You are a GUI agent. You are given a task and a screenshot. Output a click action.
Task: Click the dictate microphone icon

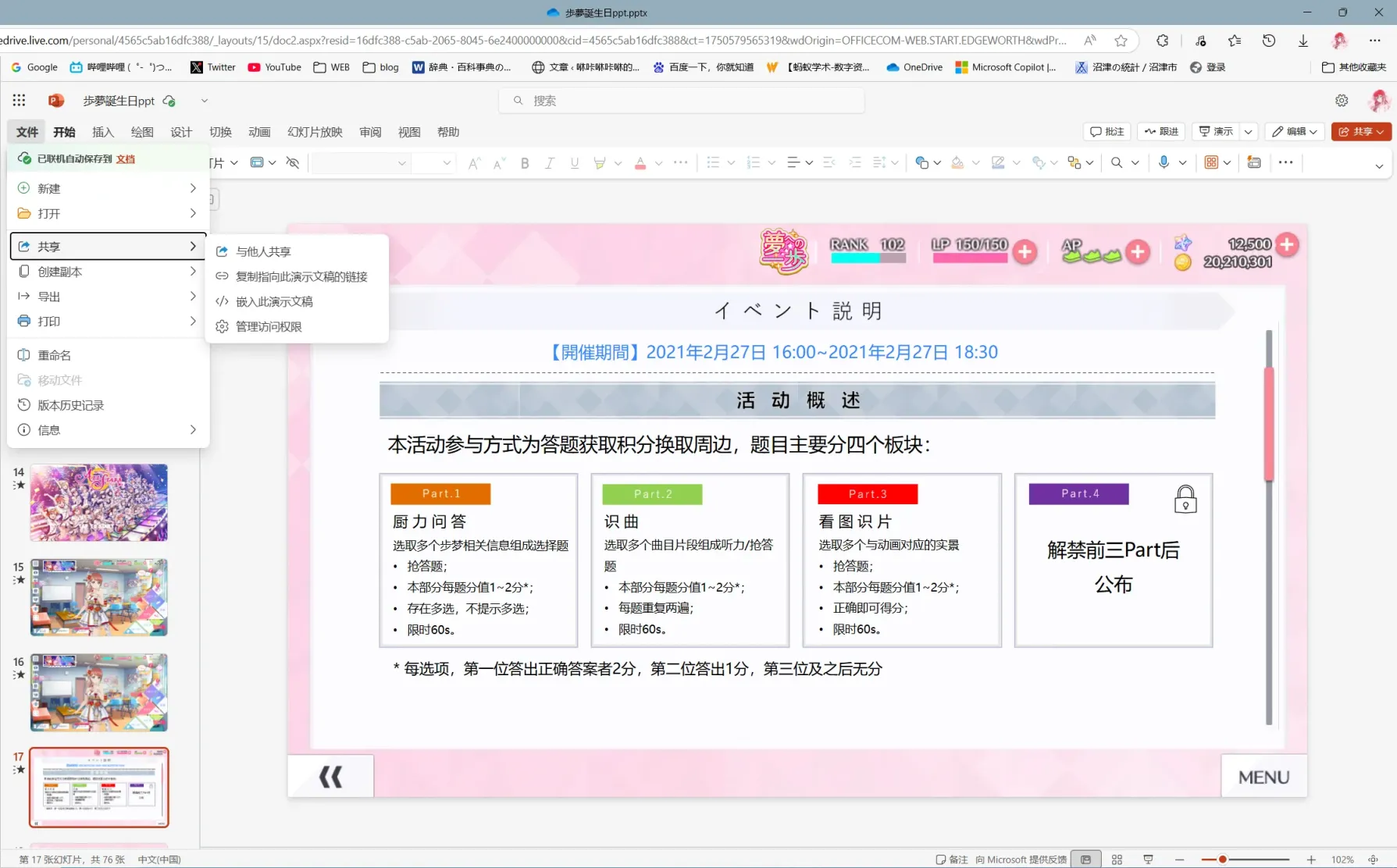point(1164,162)
